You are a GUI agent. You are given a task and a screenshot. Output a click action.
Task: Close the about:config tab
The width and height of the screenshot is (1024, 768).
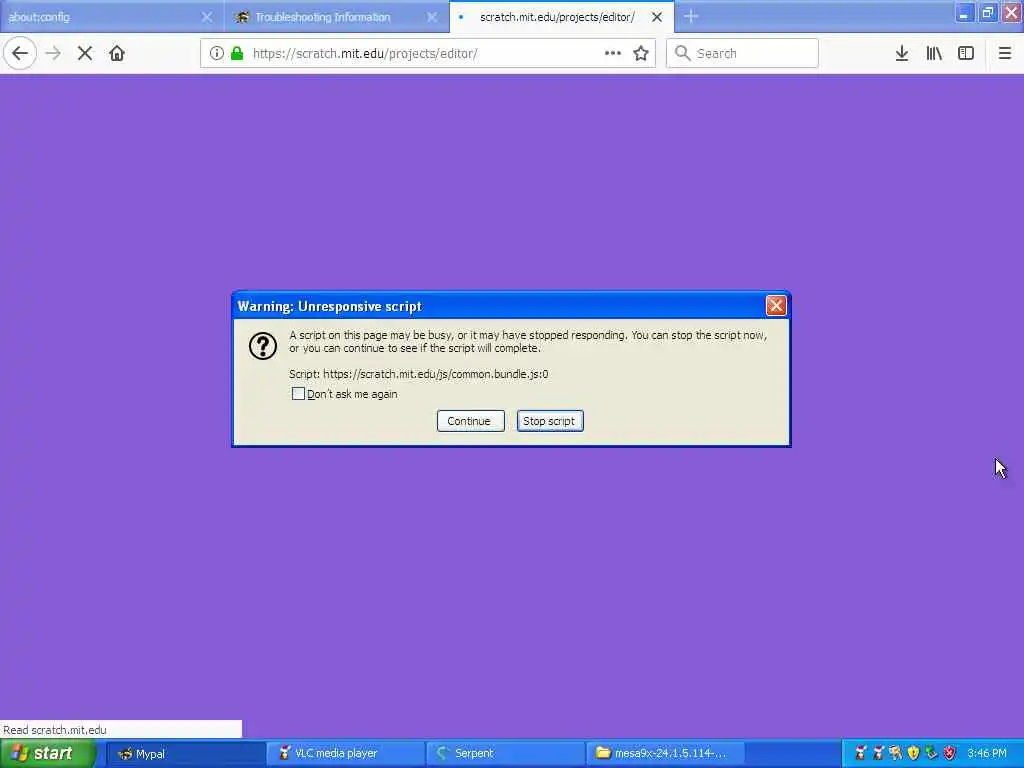[206, 17]
